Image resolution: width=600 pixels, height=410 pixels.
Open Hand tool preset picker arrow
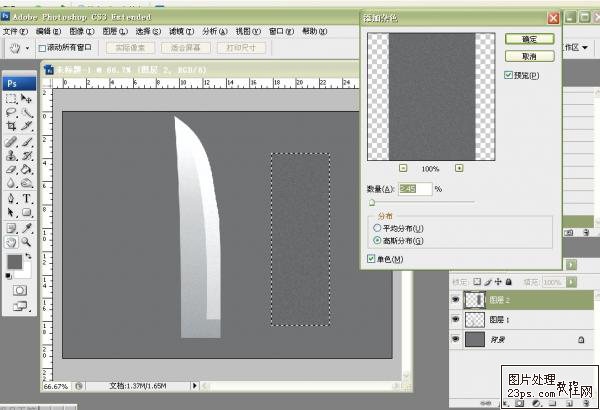(x=27, y=48)
